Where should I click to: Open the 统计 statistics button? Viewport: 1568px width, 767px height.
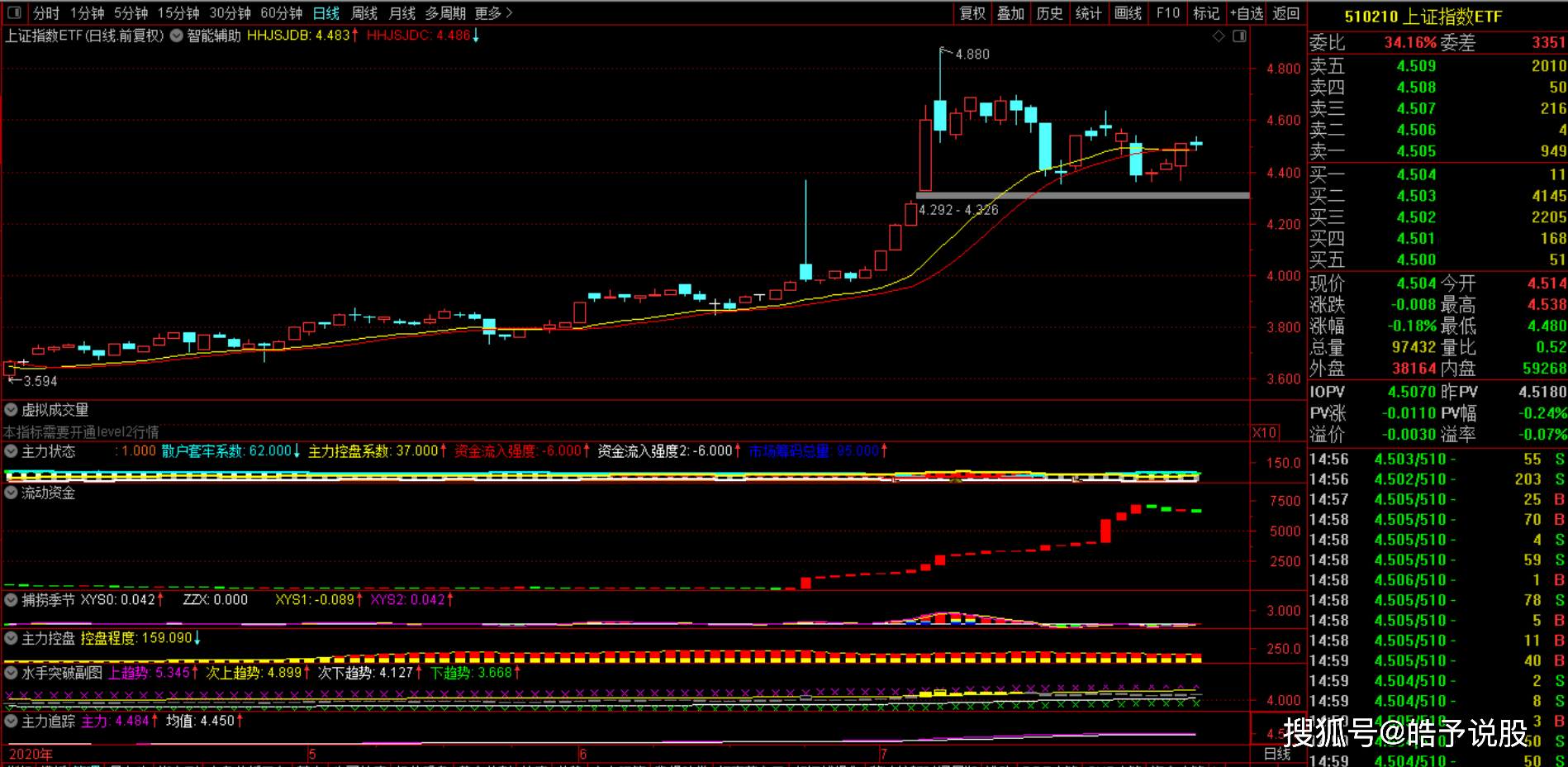click(x=1088, y=13)
